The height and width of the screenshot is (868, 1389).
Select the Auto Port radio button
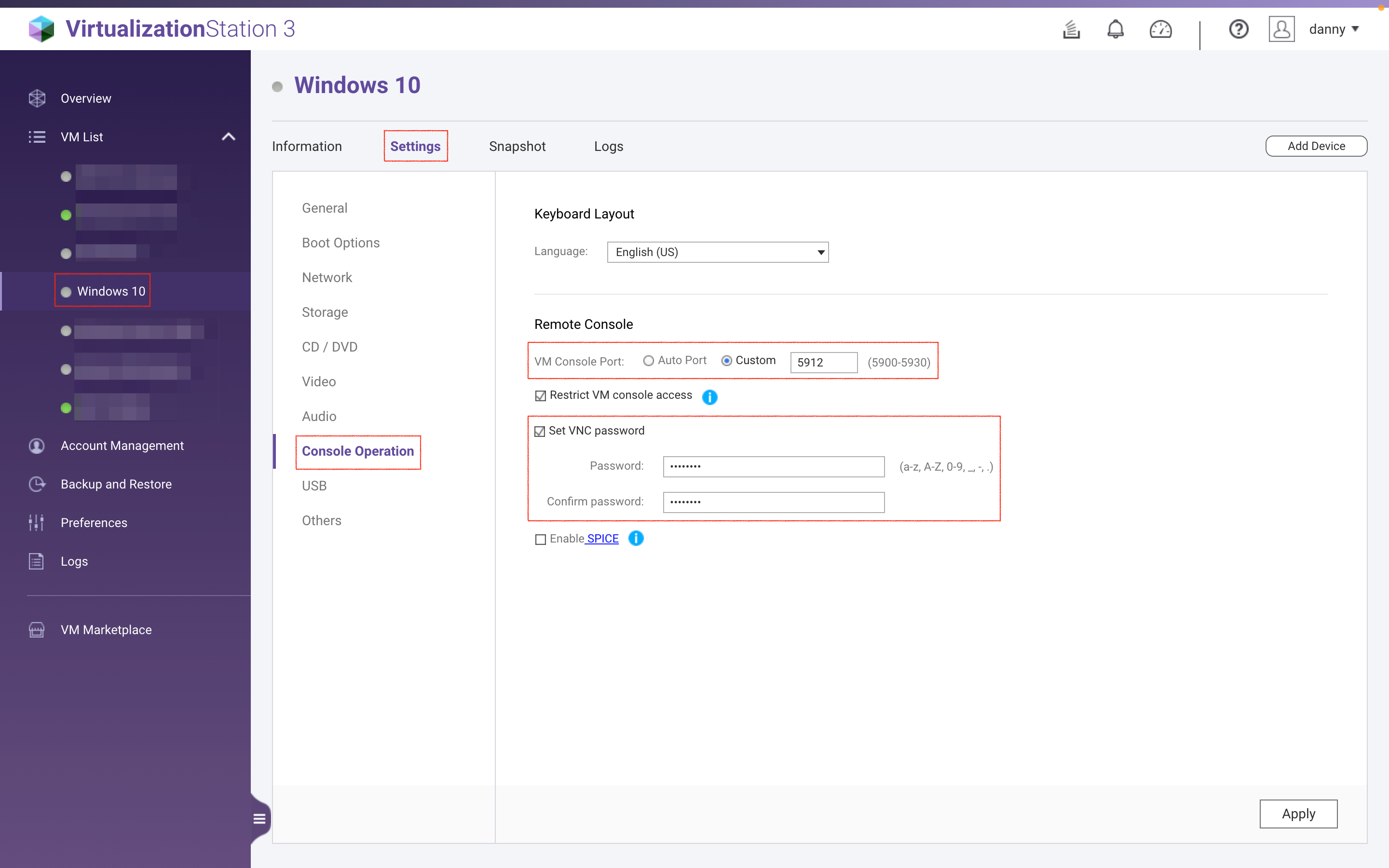click(649, 361)
